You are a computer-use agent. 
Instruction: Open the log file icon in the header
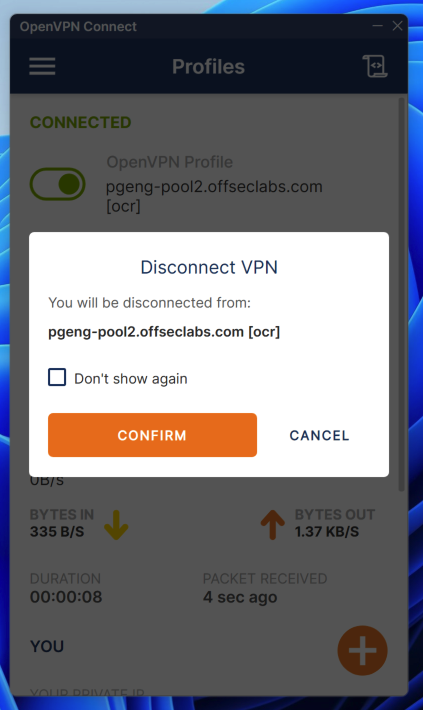point(375,66)
